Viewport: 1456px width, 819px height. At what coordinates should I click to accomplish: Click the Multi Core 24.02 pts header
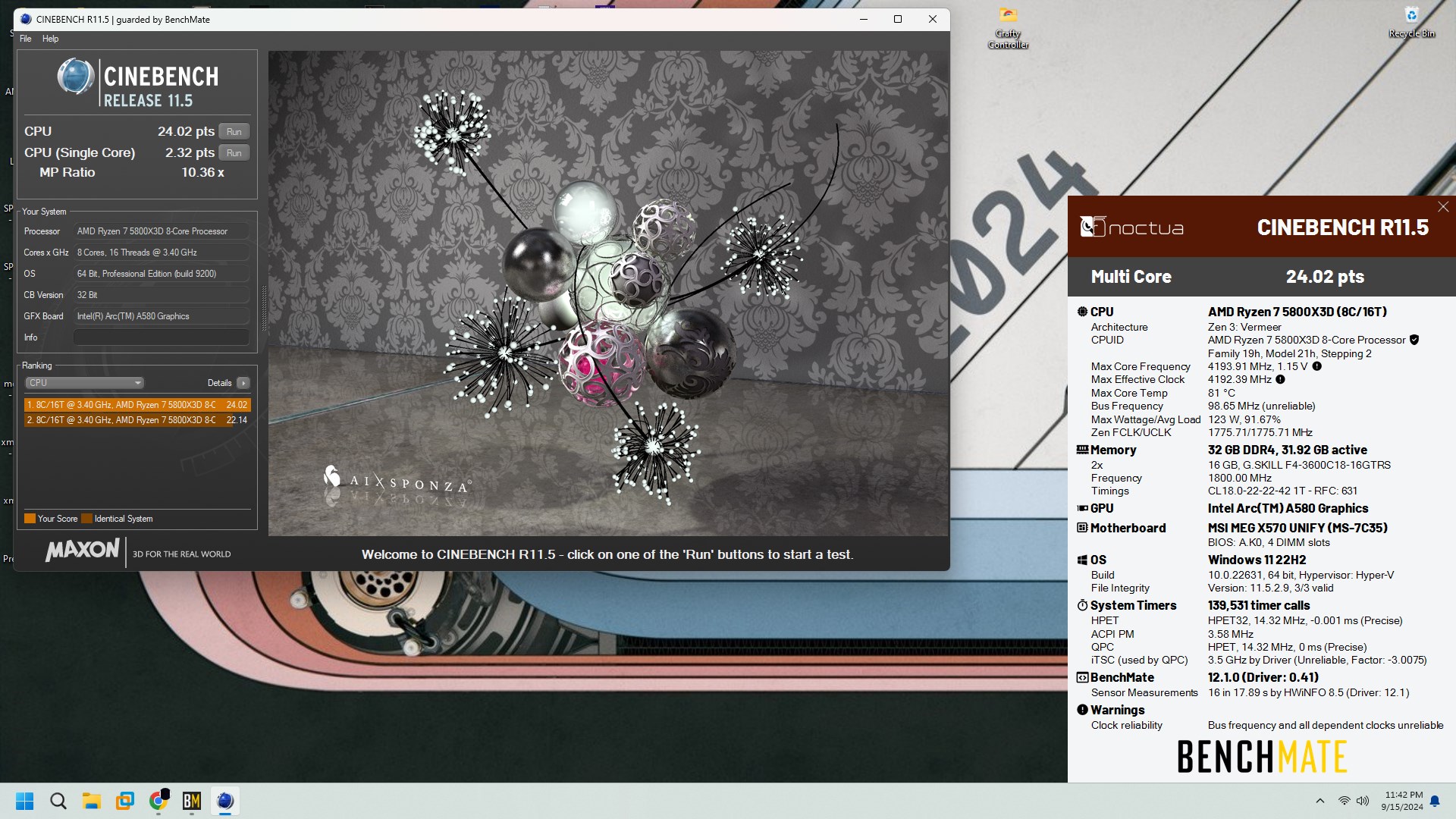(x=1262, y=277)
